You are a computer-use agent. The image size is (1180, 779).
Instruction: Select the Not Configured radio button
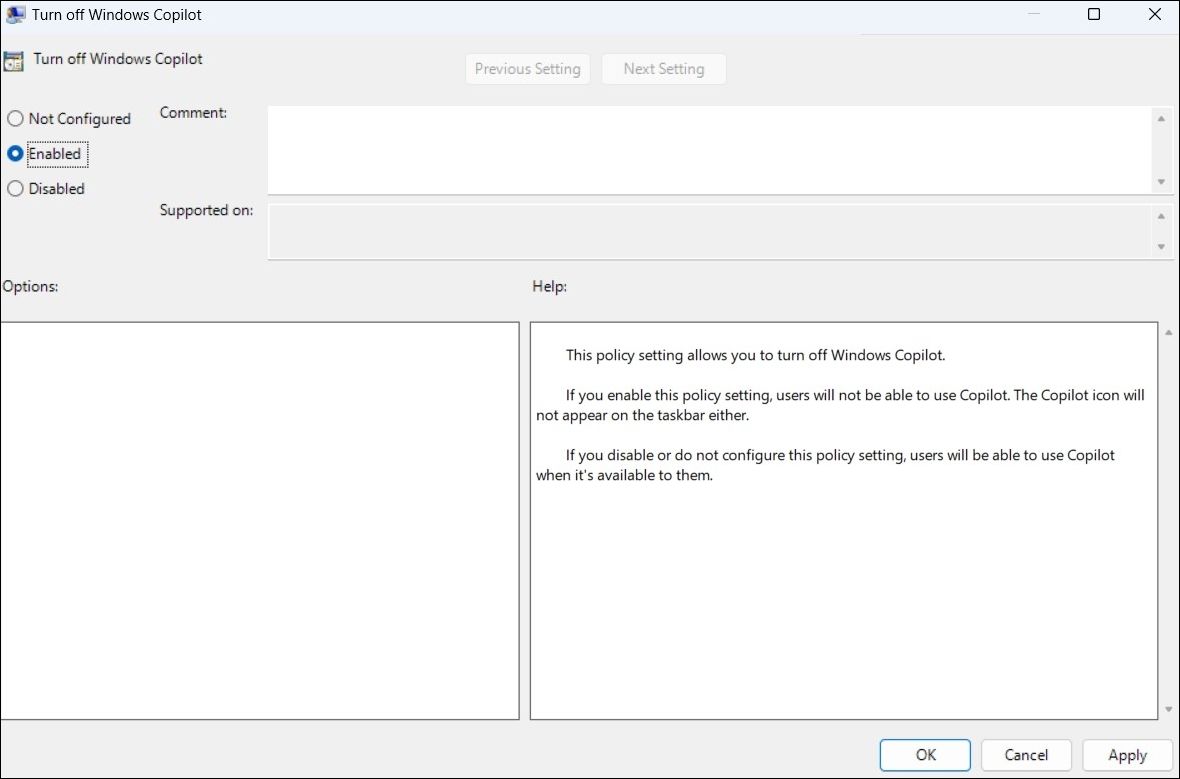point(15,118)
